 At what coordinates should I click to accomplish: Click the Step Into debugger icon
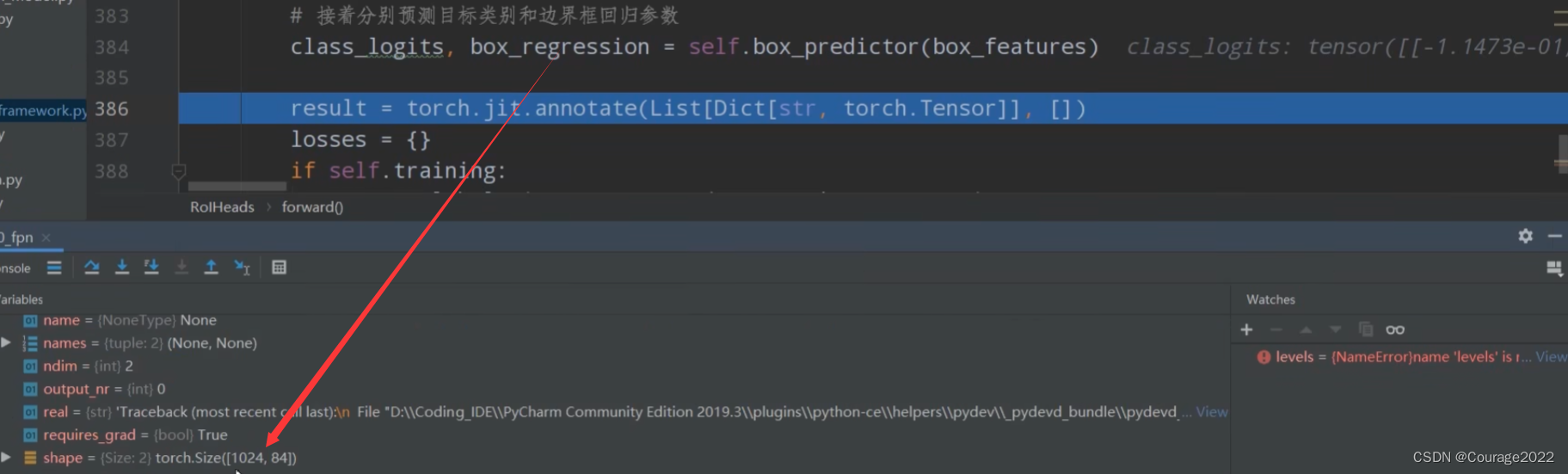(122, 268)
